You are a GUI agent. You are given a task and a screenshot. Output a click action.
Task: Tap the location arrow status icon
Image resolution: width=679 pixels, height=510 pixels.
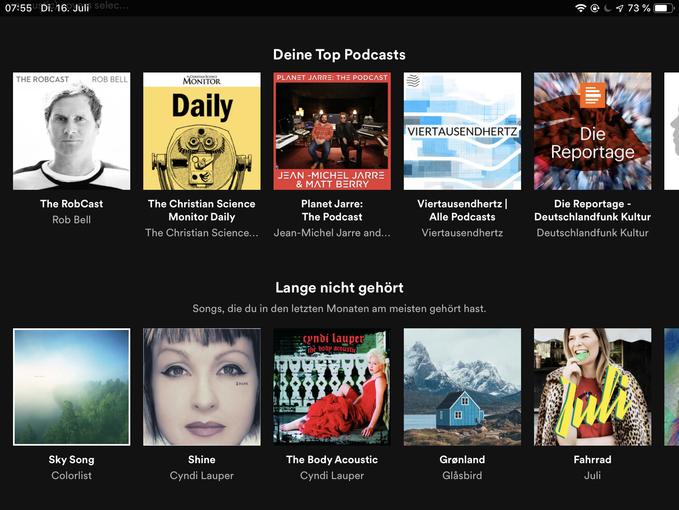620,8
